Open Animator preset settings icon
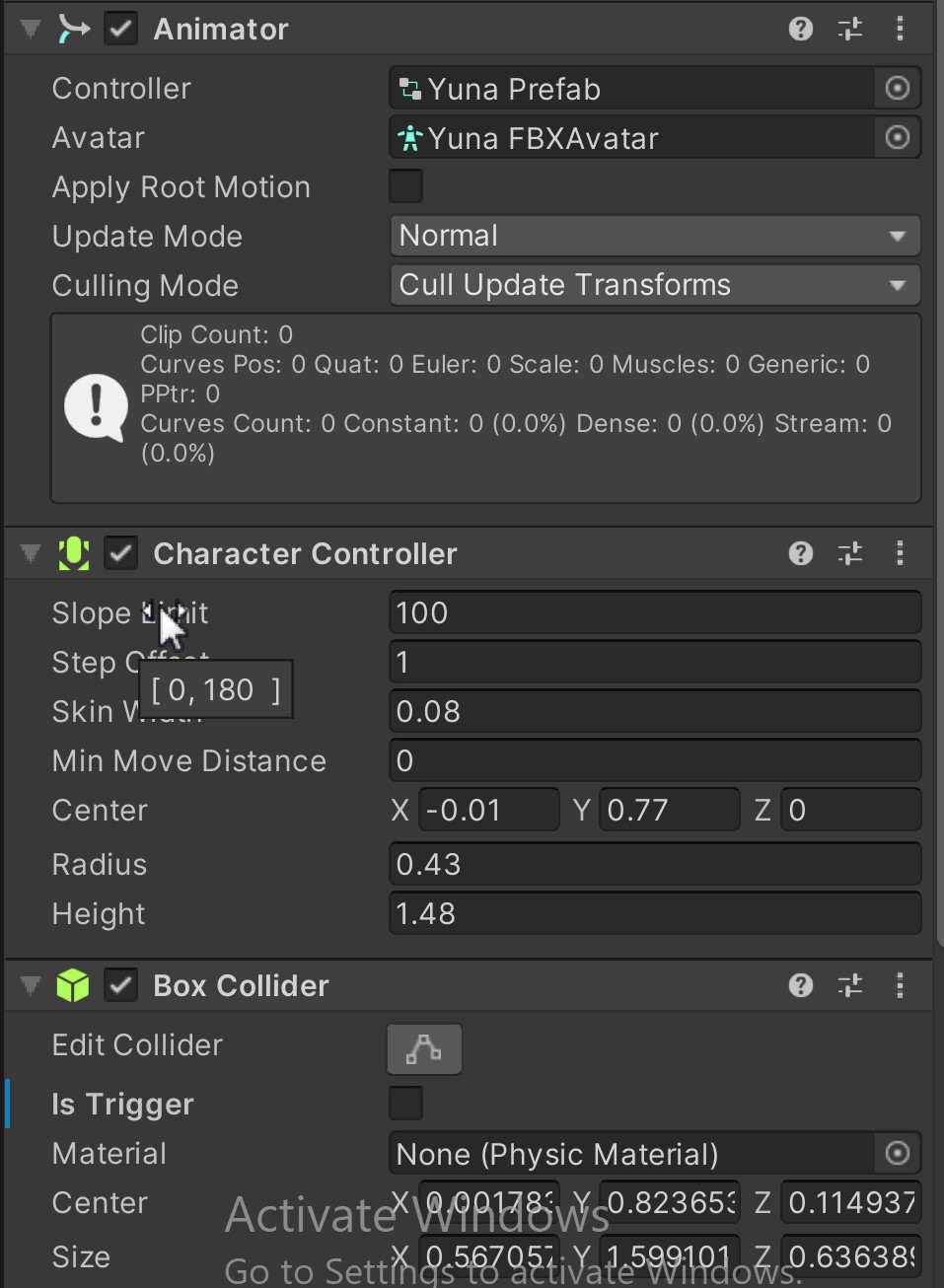944x1288 pixels. point(850,29)
